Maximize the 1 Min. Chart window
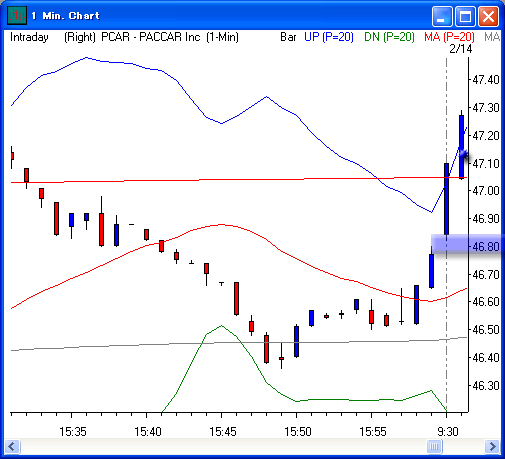The height and width of the screenshot is (459, 505). pyautogui.click(x=465, y=16)
